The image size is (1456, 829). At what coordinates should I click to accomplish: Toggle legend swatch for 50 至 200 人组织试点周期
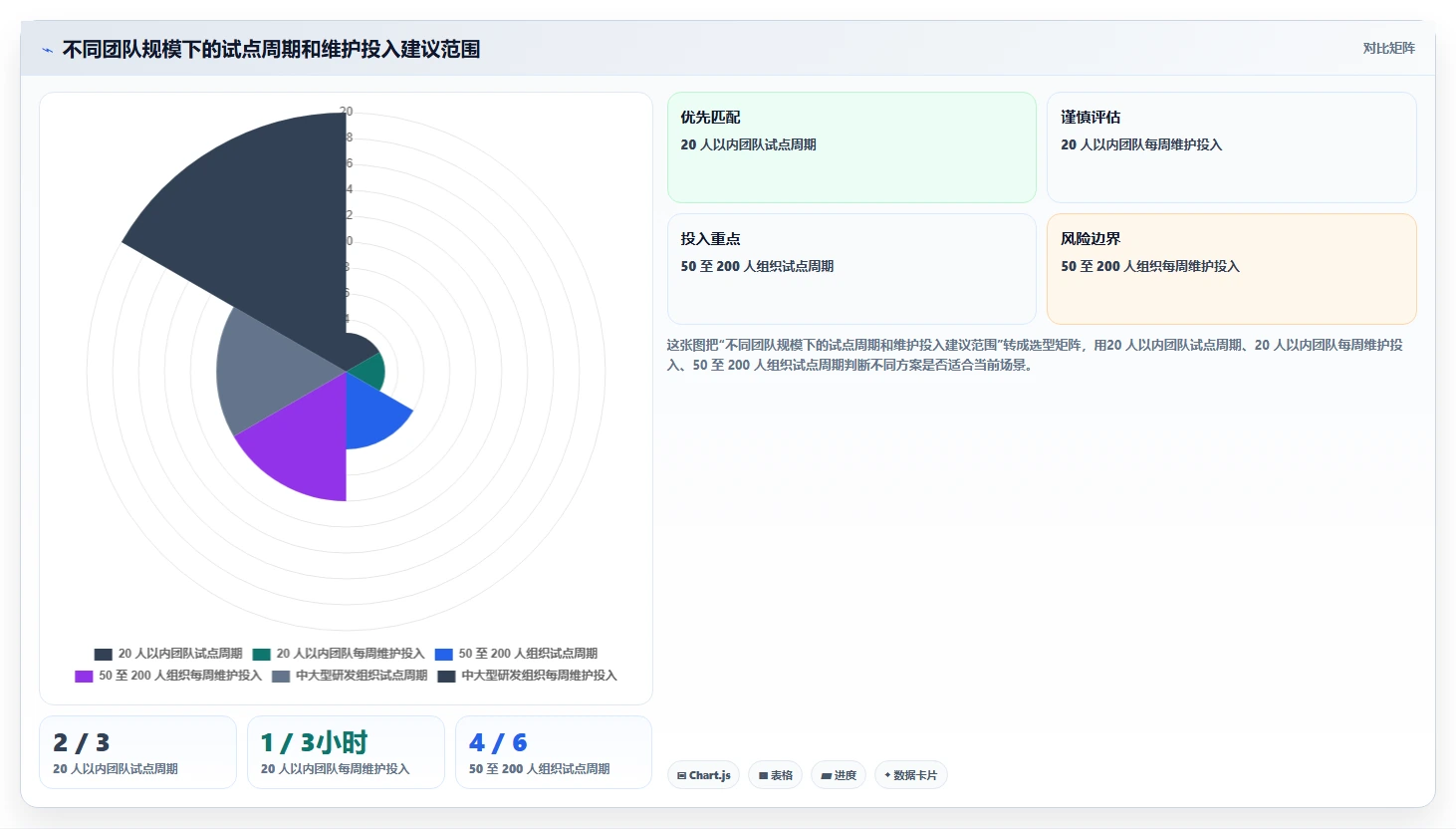pyautogui.click(x=443, y=655)
